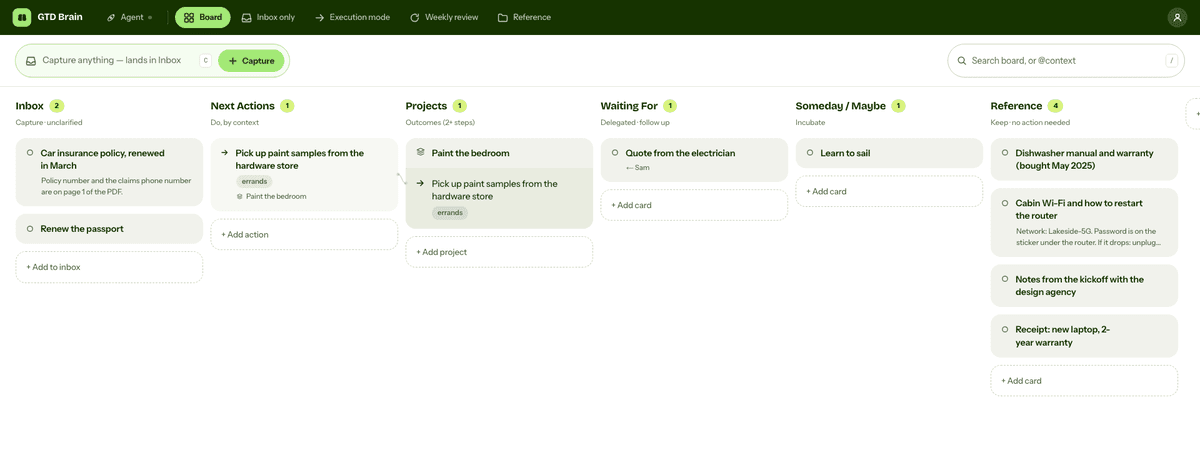Click the Someday / Maybe column heading
Screen dimensions: 1200x450
click(841, 106)
